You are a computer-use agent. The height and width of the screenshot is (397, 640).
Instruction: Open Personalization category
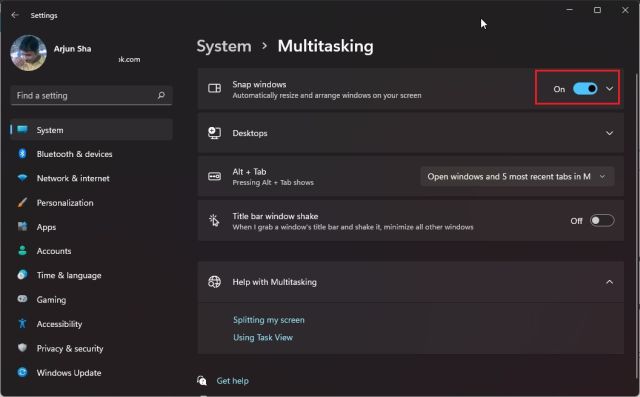[91, 202]
